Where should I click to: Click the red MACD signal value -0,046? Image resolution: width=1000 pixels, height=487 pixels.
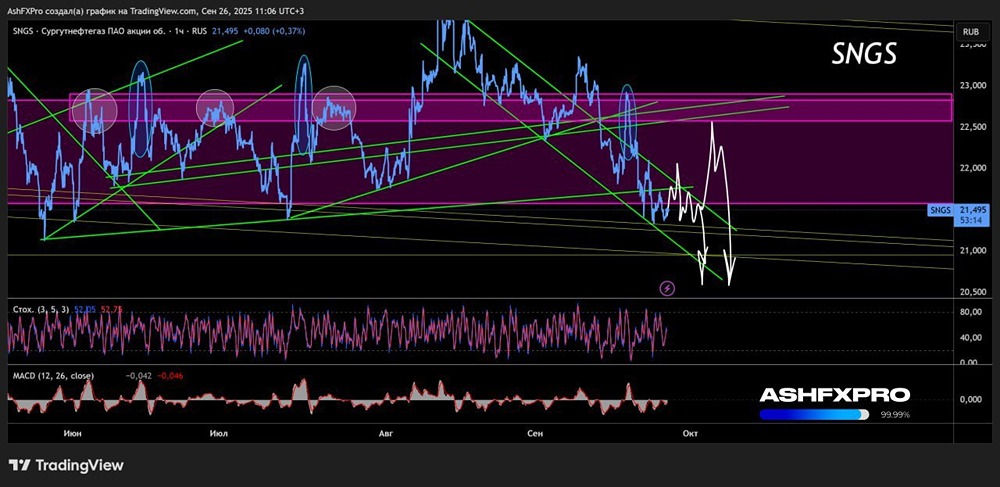(x=169, y=376)
